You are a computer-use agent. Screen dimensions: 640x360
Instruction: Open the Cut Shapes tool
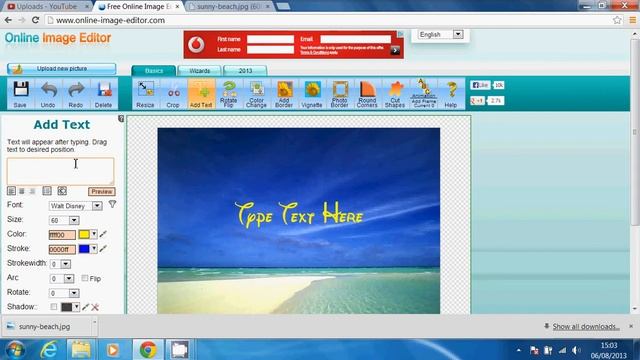(395, 94)
